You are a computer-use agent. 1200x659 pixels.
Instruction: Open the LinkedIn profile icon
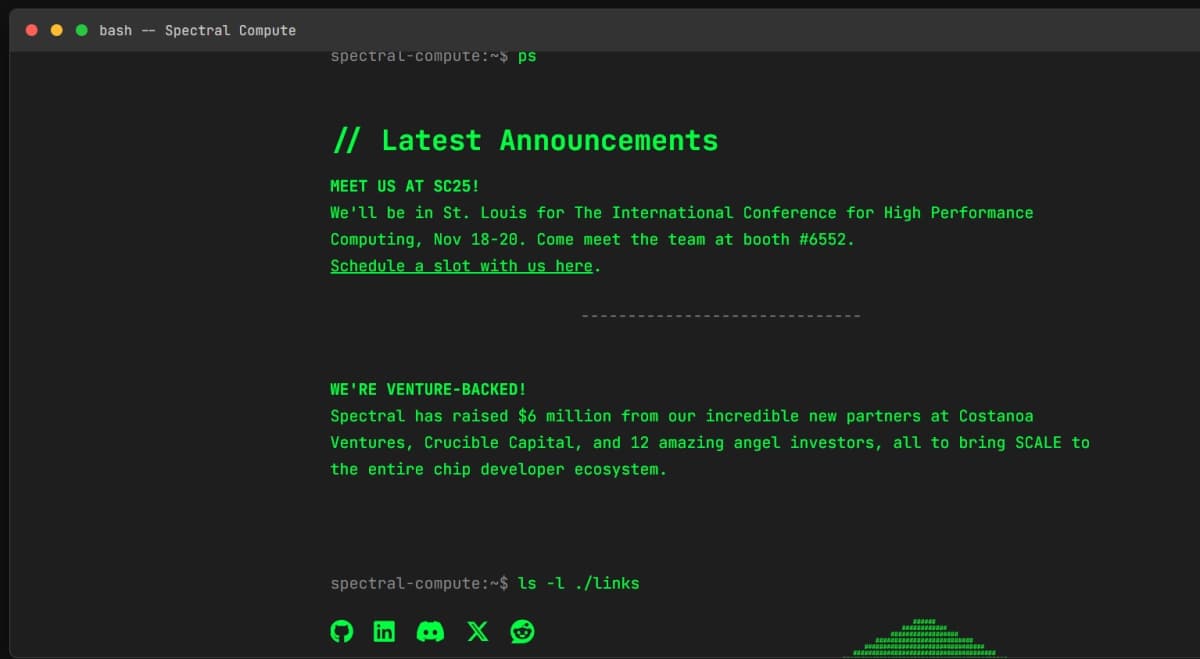pyautogui.click(x=384, y=631)
